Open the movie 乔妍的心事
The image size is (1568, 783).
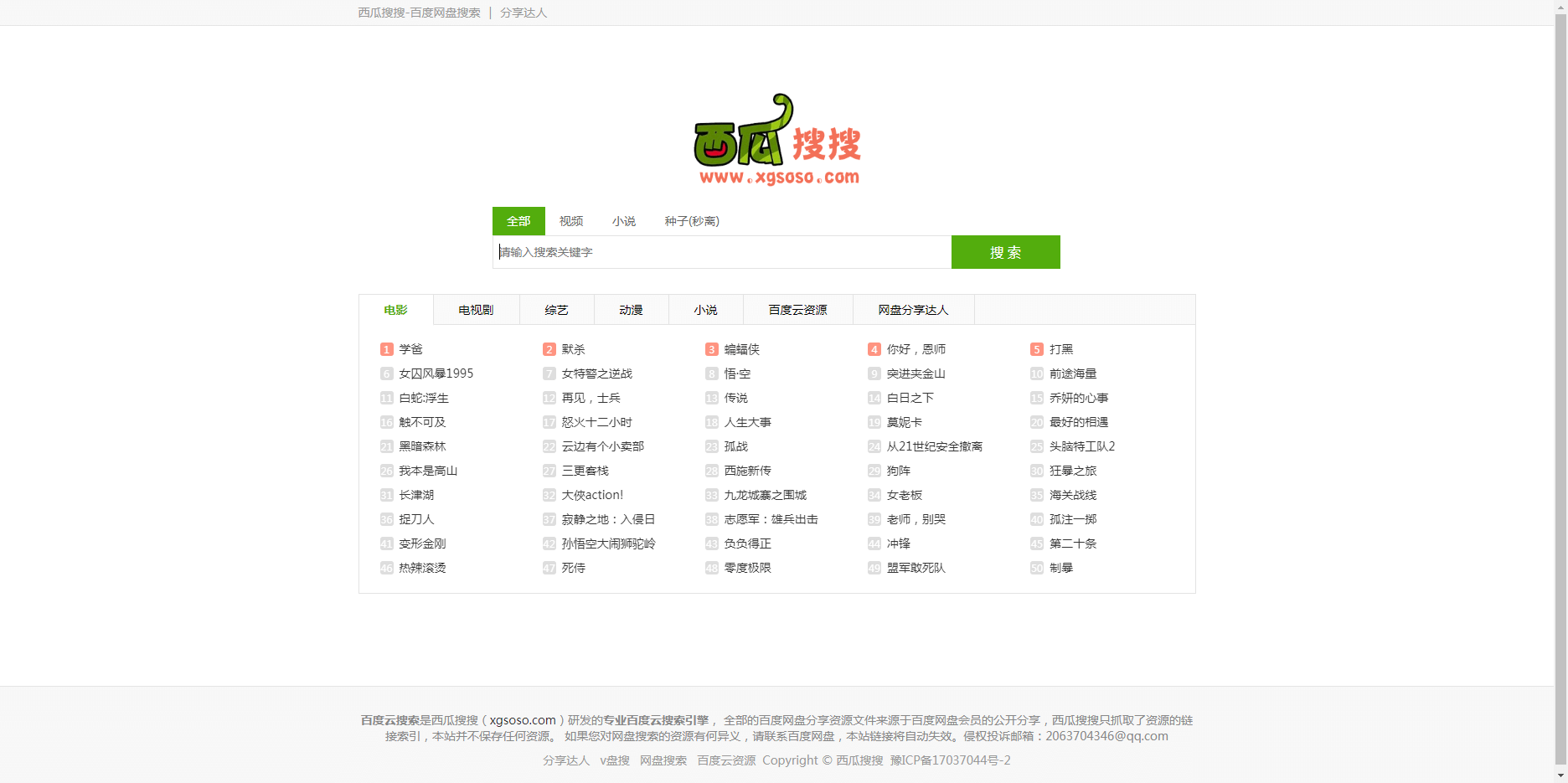pyautogui.click(x=1079, y=398)
